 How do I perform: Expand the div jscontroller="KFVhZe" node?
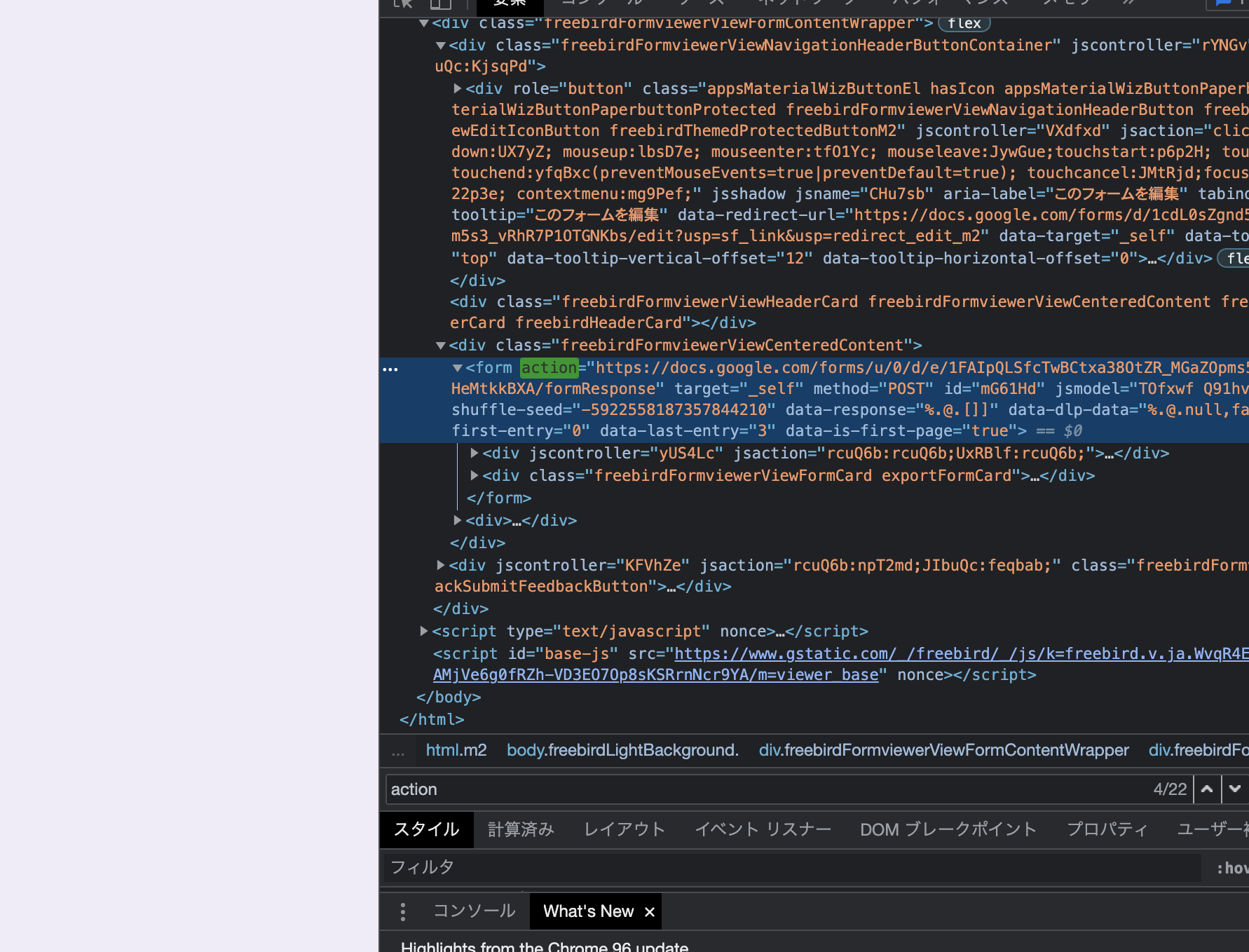point(441,565)
